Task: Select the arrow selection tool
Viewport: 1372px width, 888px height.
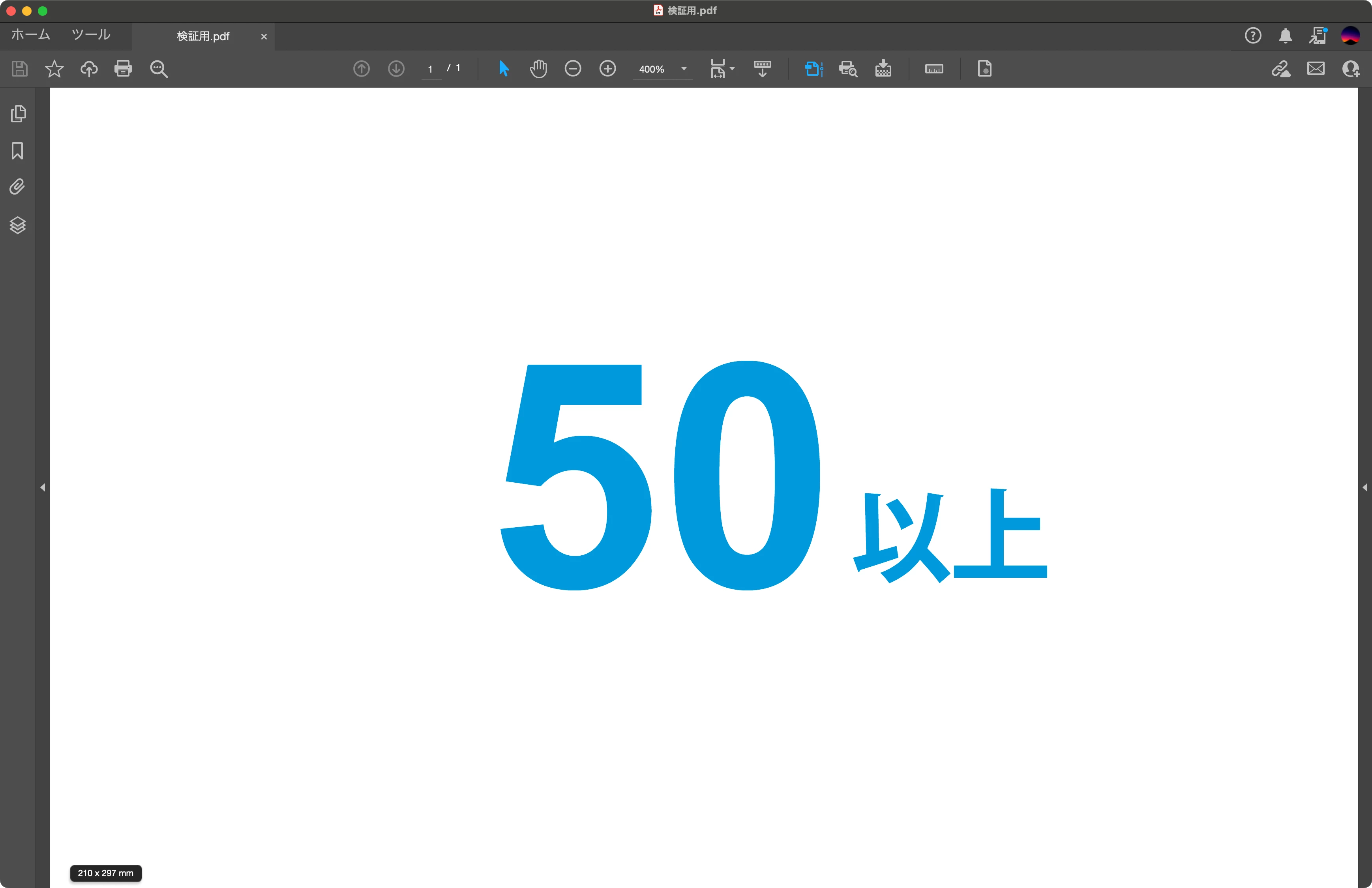Action: point(503,69)
